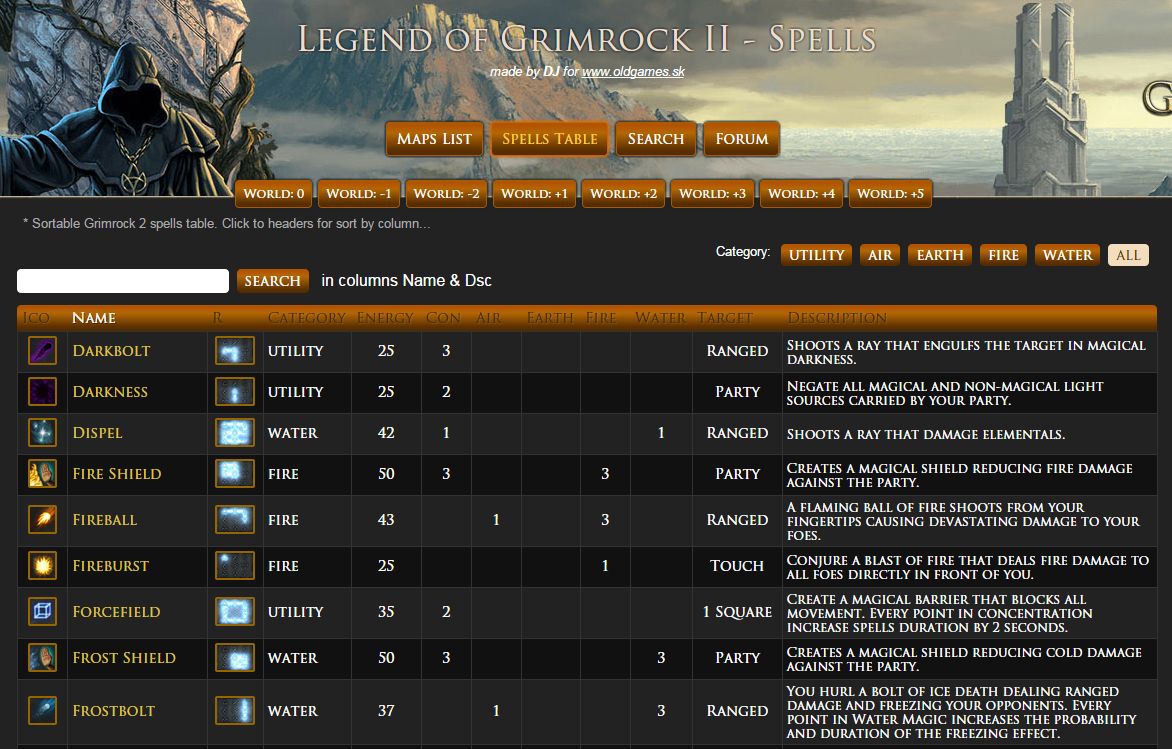Go to World: +3 map
Image resolution: width=1172 pixels, height=749 pixels.
click(x=712, y=194)
